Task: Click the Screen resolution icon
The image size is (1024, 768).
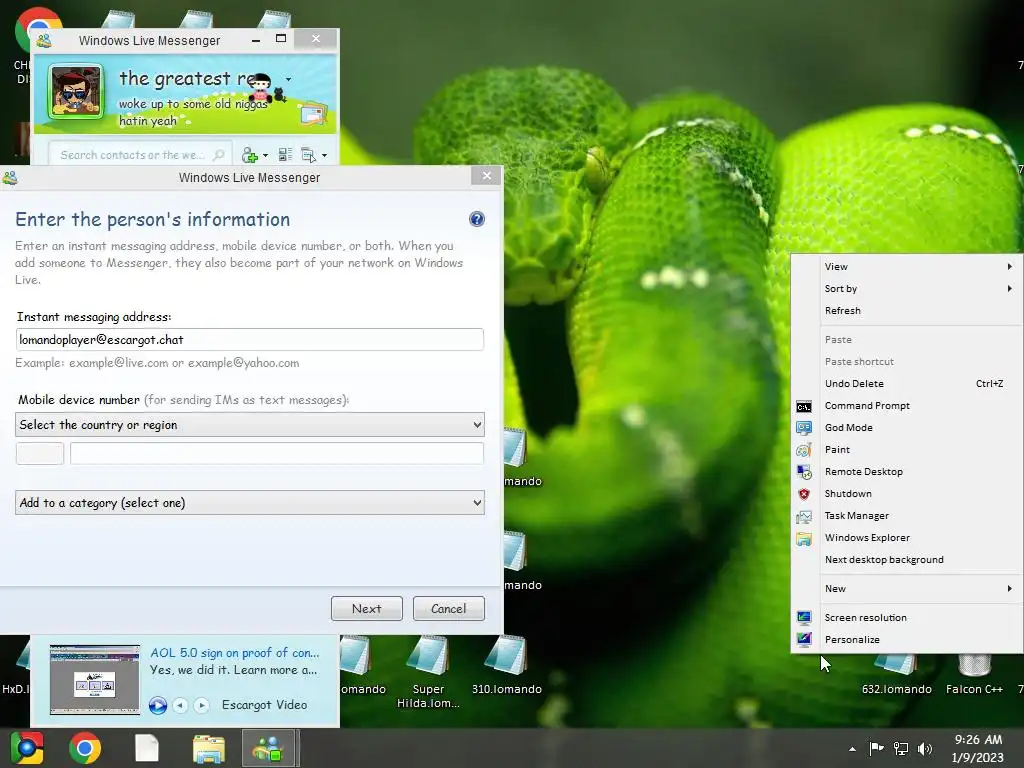Action: 804,618
